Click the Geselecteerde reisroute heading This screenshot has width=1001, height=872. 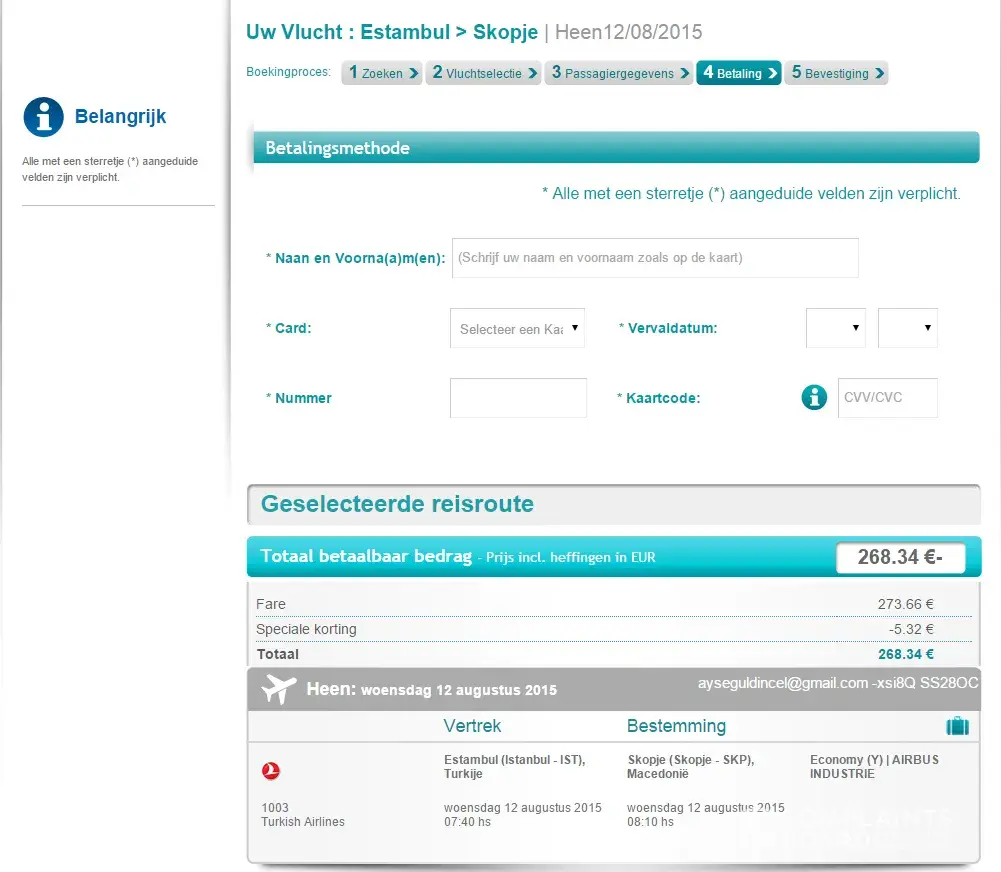[397, 504]
